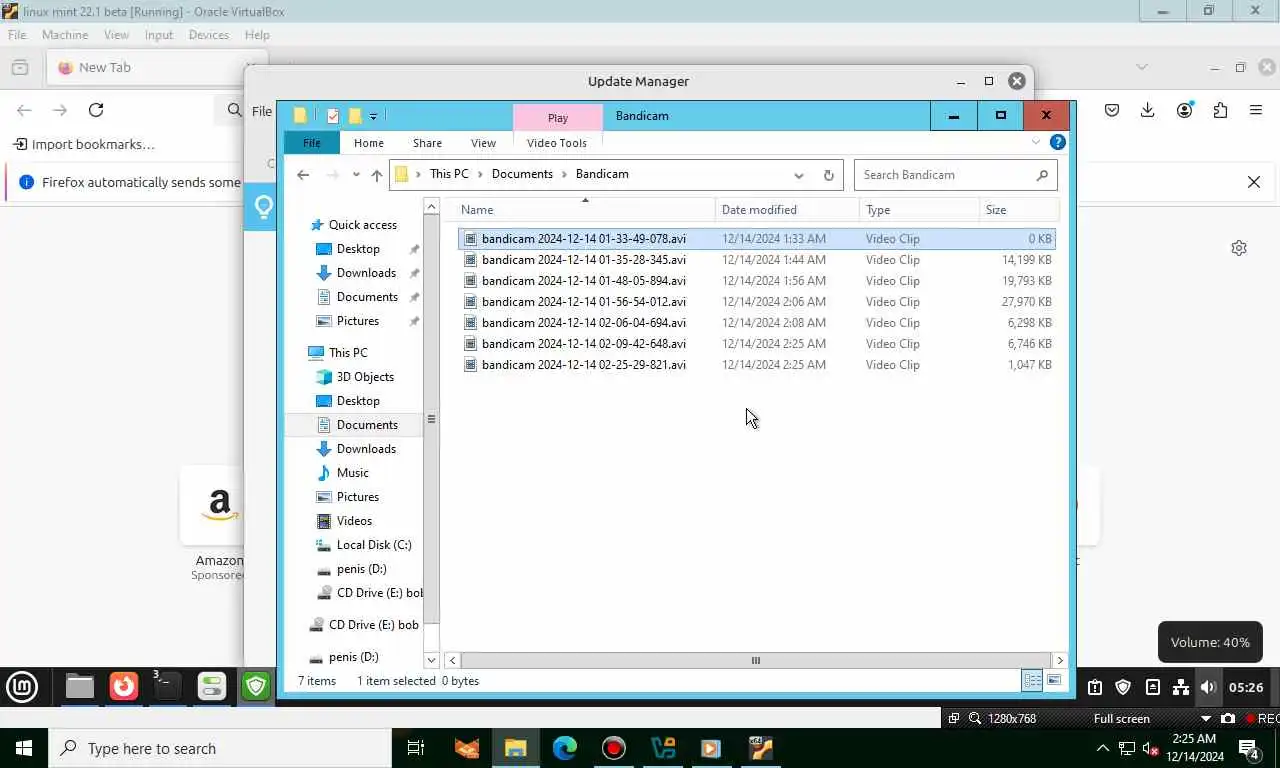Open the Firefox downloads panel
Screen dimensions: 1280x768
pos(1148,110)
